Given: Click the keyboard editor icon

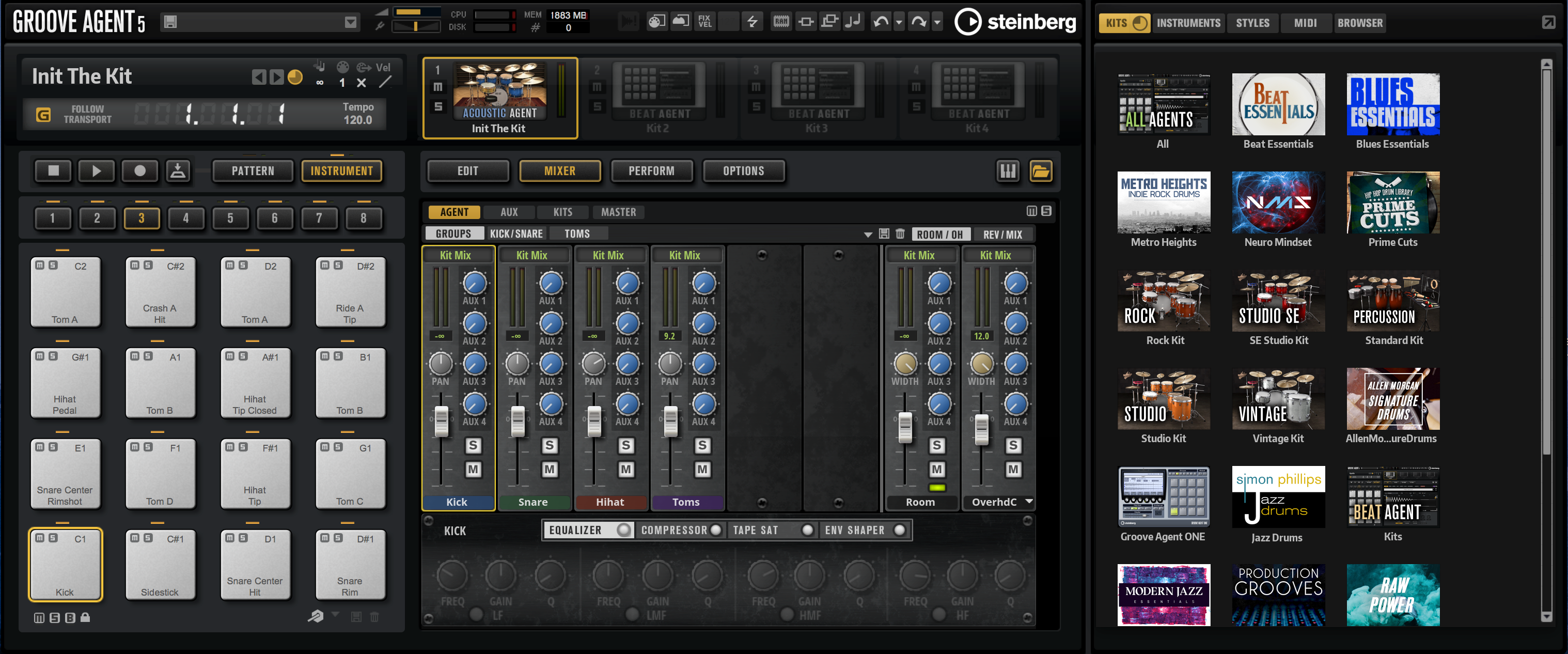Looking at the screenshot, I should pyautogui.click(x=1008, y=171).
